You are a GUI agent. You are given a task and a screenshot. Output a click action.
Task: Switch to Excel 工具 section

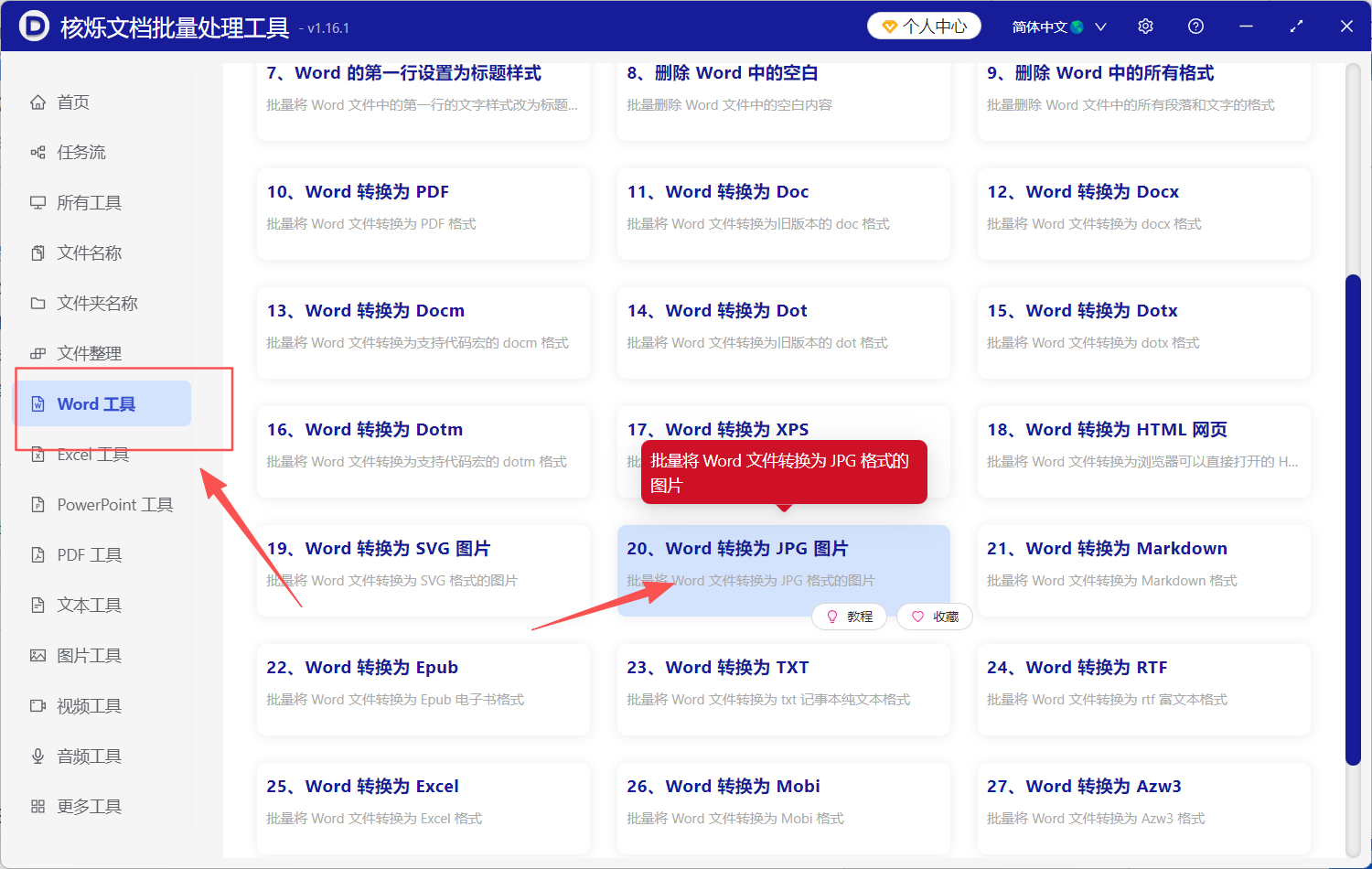[91, 454]
